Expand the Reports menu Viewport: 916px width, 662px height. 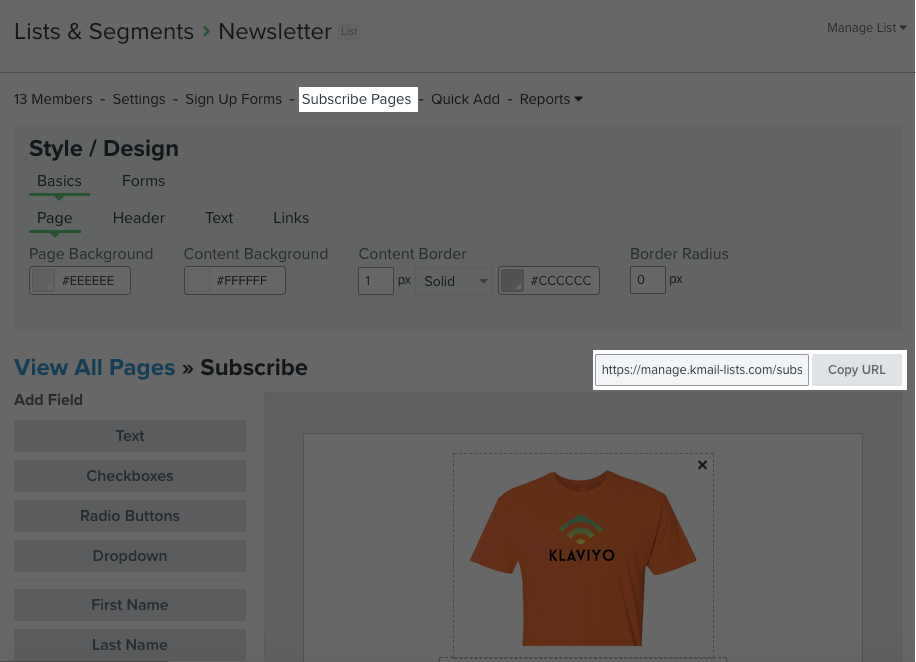(551, 99)
